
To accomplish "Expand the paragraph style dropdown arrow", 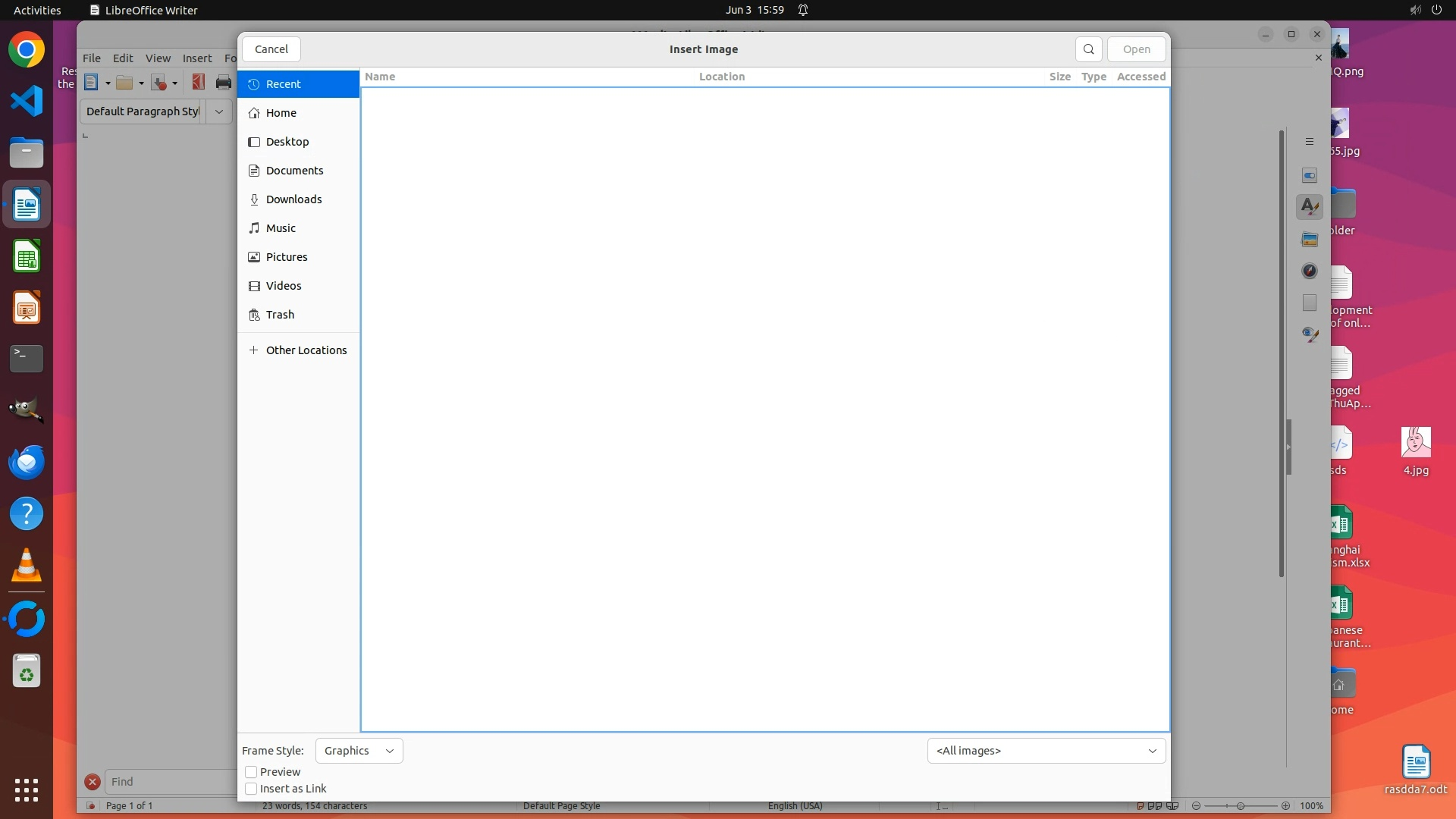I will pyautogui.click(x=219, y=111).
